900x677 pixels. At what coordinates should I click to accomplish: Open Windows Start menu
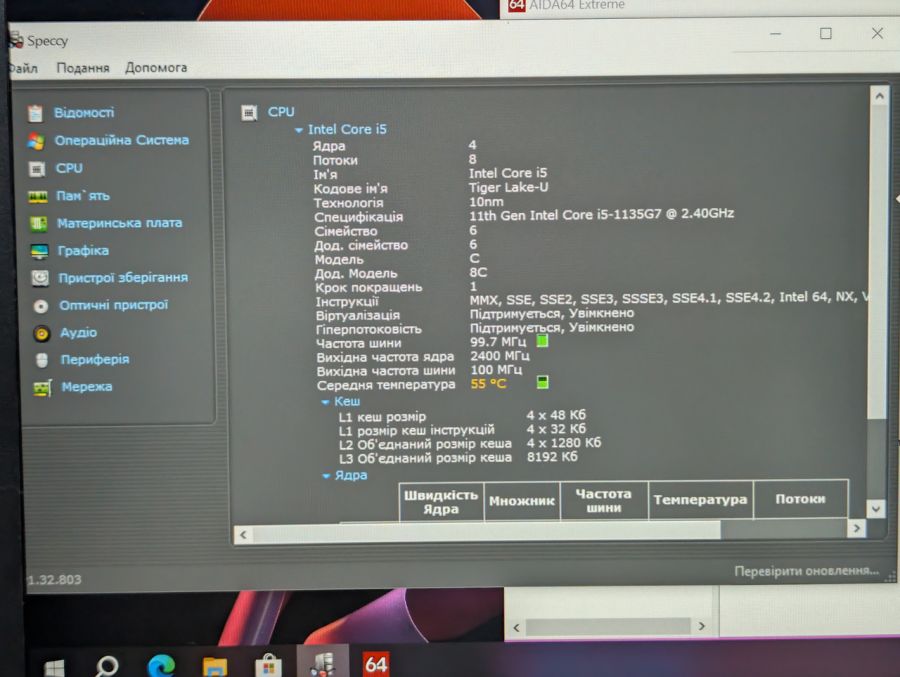(55, 668)
